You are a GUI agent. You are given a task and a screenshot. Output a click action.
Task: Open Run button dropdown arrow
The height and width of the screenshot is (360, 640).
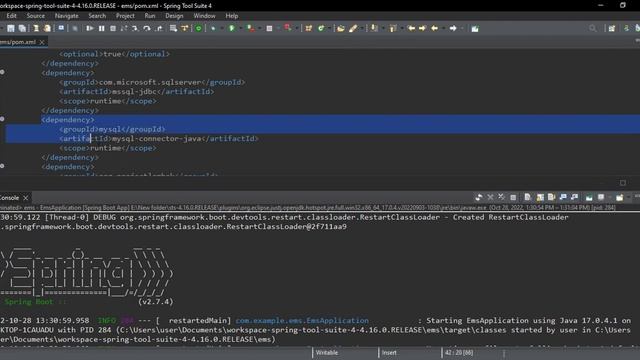click(x=241, y=29)
